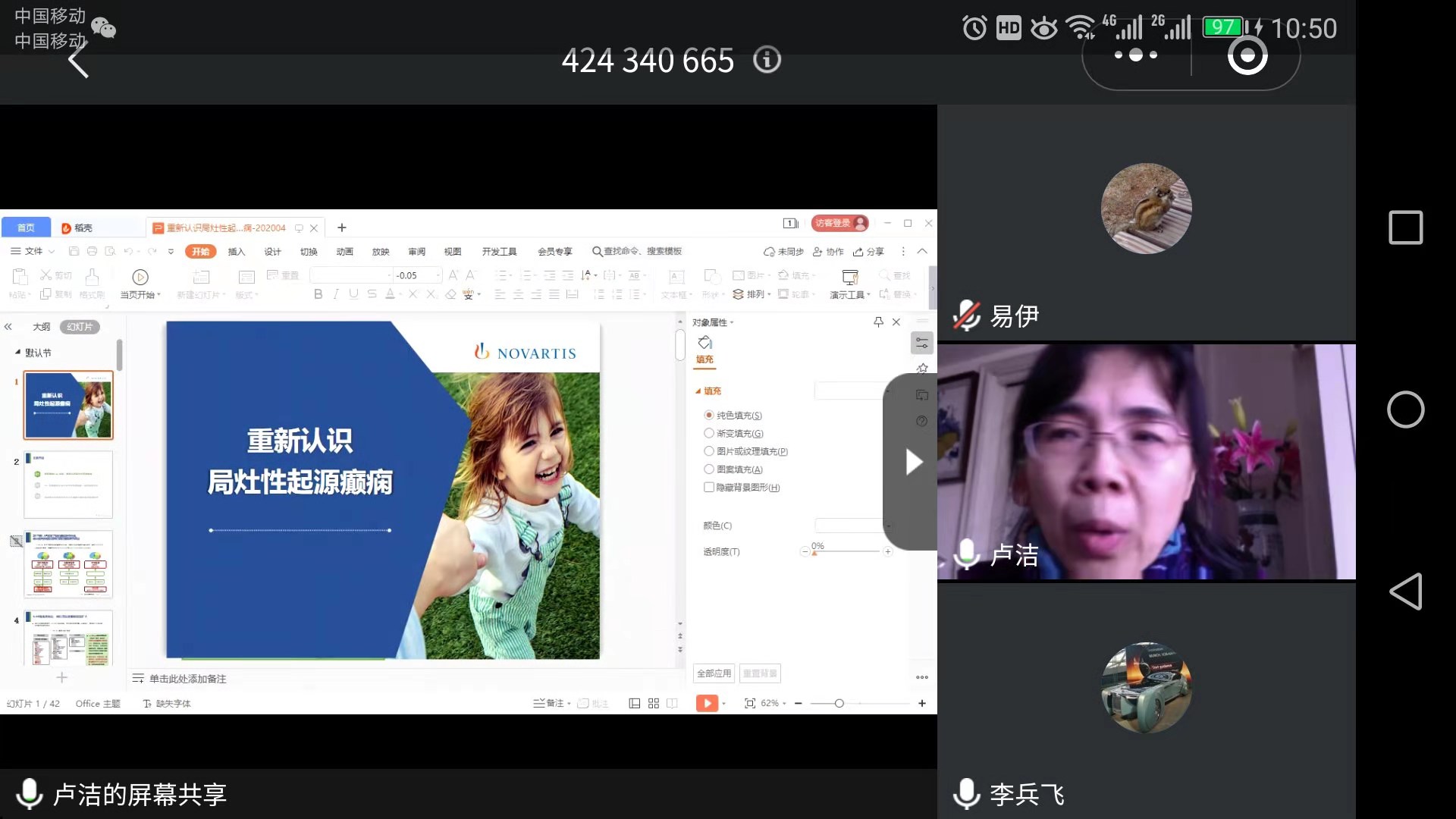The width and height of the screenshot is (1456, 819).
Task: Toggle bold formatting in the ribbon
Action: (317, 294)
